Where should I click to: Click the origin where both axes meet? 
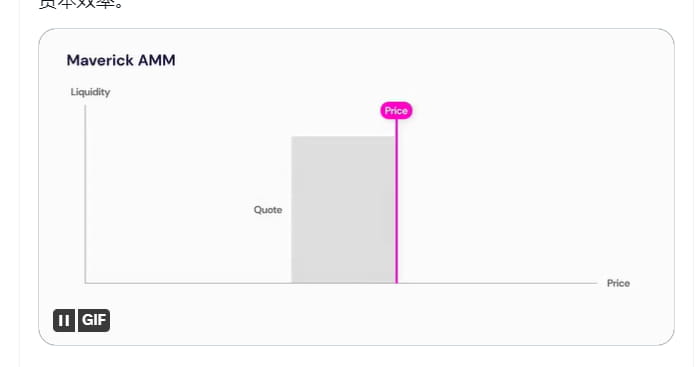85,283
